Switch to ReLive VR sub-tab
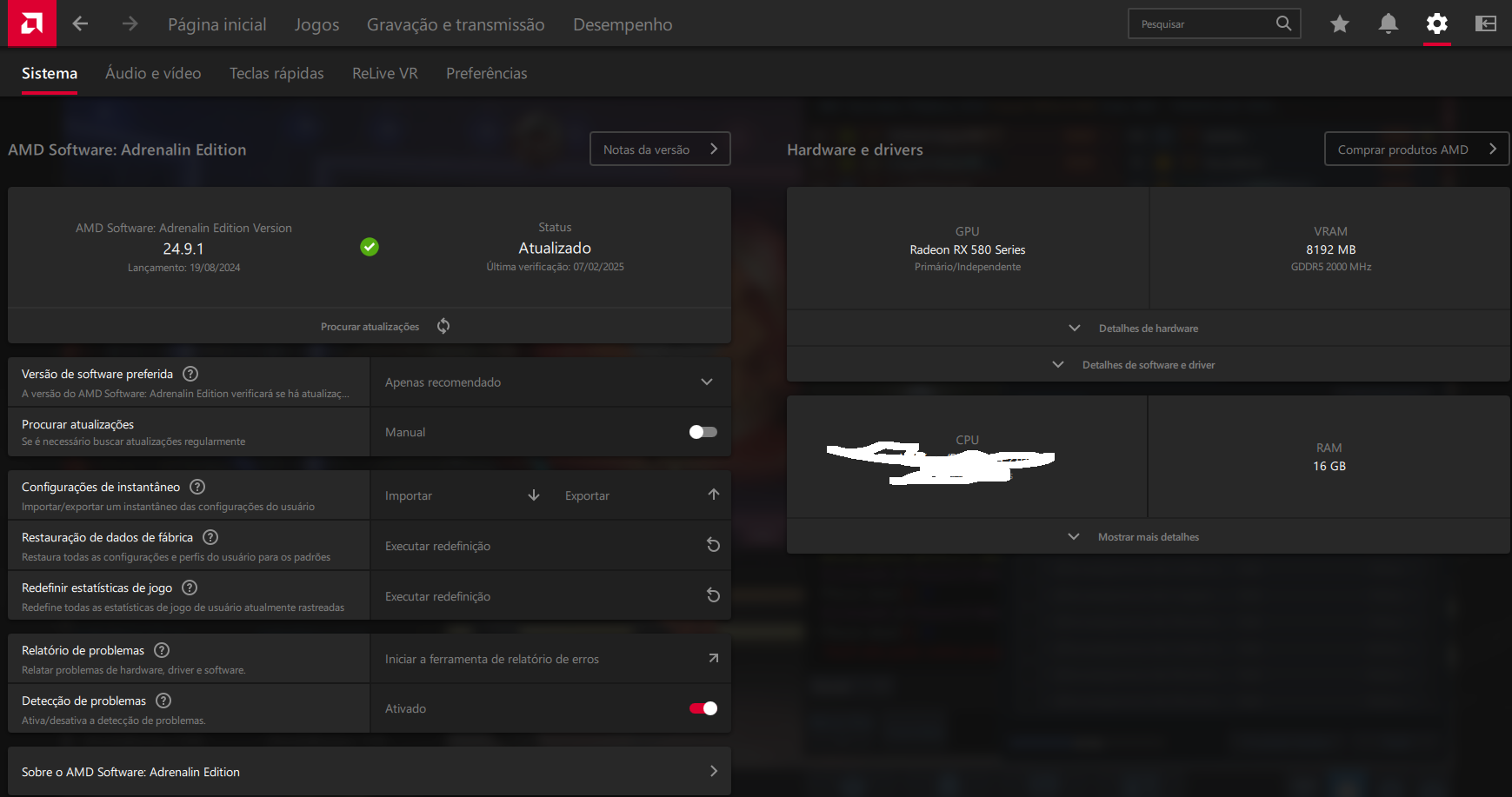The height and width of the screenshot is (797, 1512). tap(385, 73)
